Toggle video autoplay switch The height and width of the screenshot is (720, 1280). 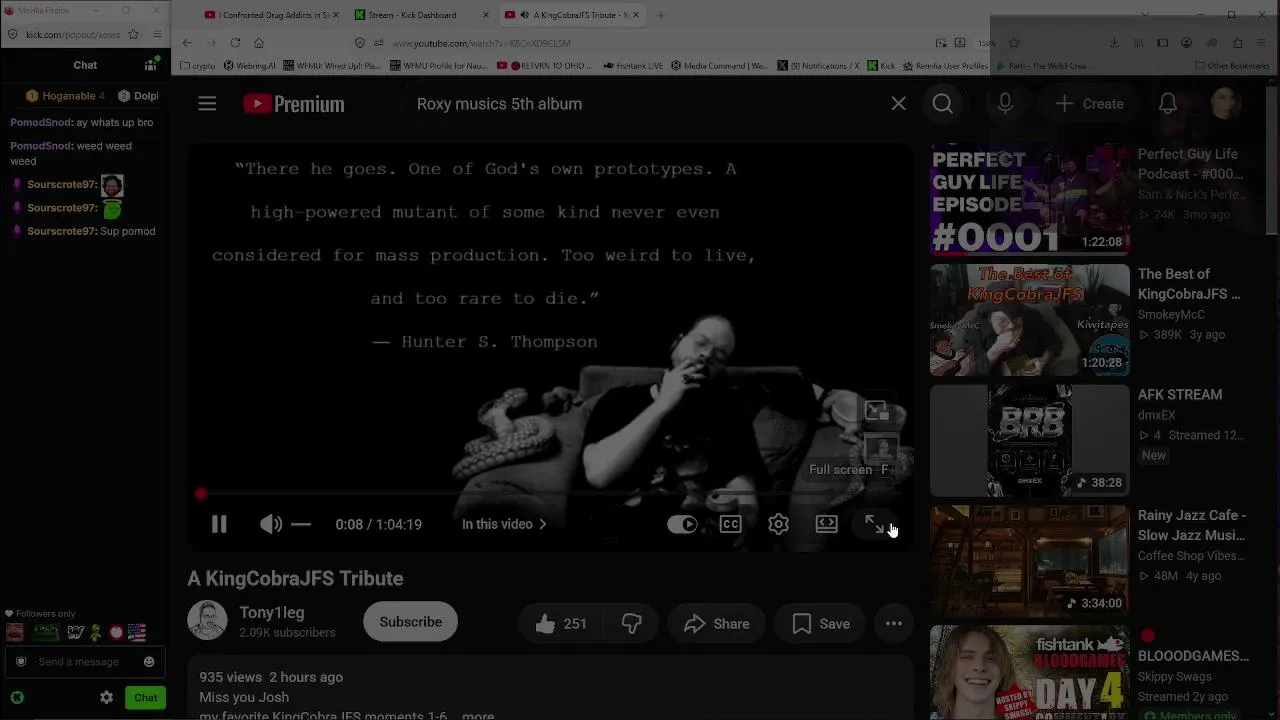[682, 524]
